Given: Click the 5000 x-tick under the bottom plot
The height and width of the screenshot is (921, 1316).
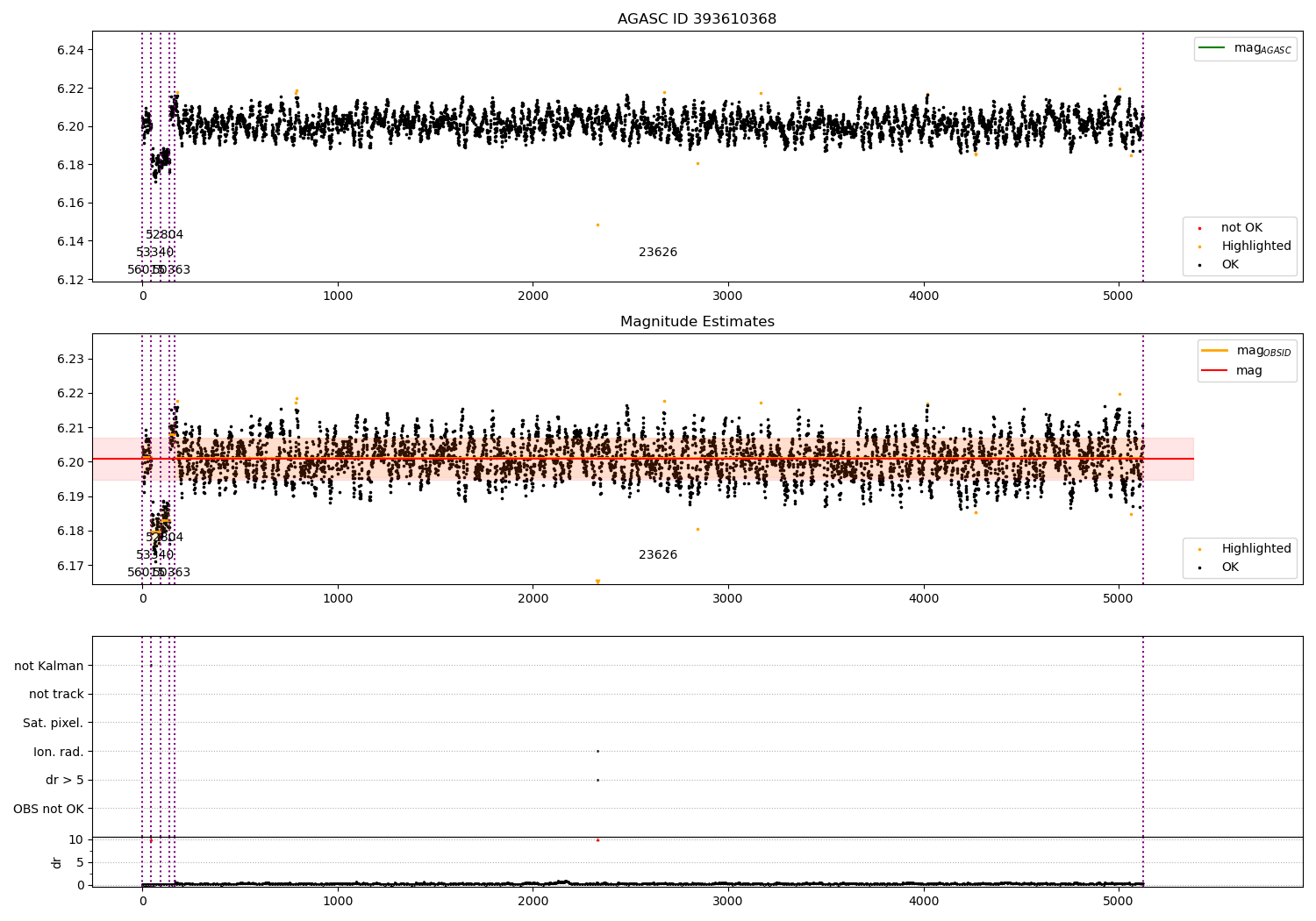Looking at the screenshot, I should click(x=1118, y=901).
